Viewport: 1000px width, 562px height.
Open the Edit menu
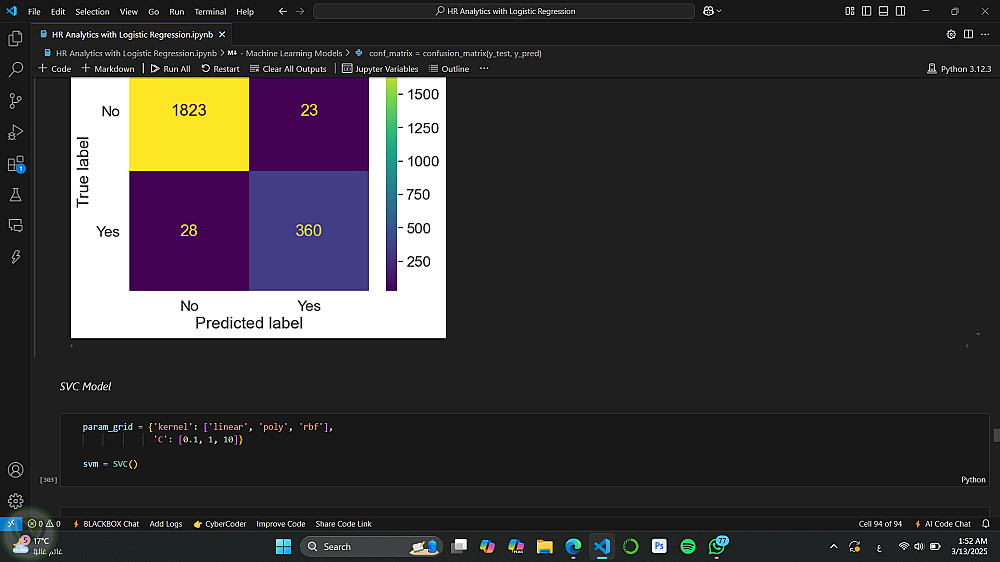pos(58,11)
